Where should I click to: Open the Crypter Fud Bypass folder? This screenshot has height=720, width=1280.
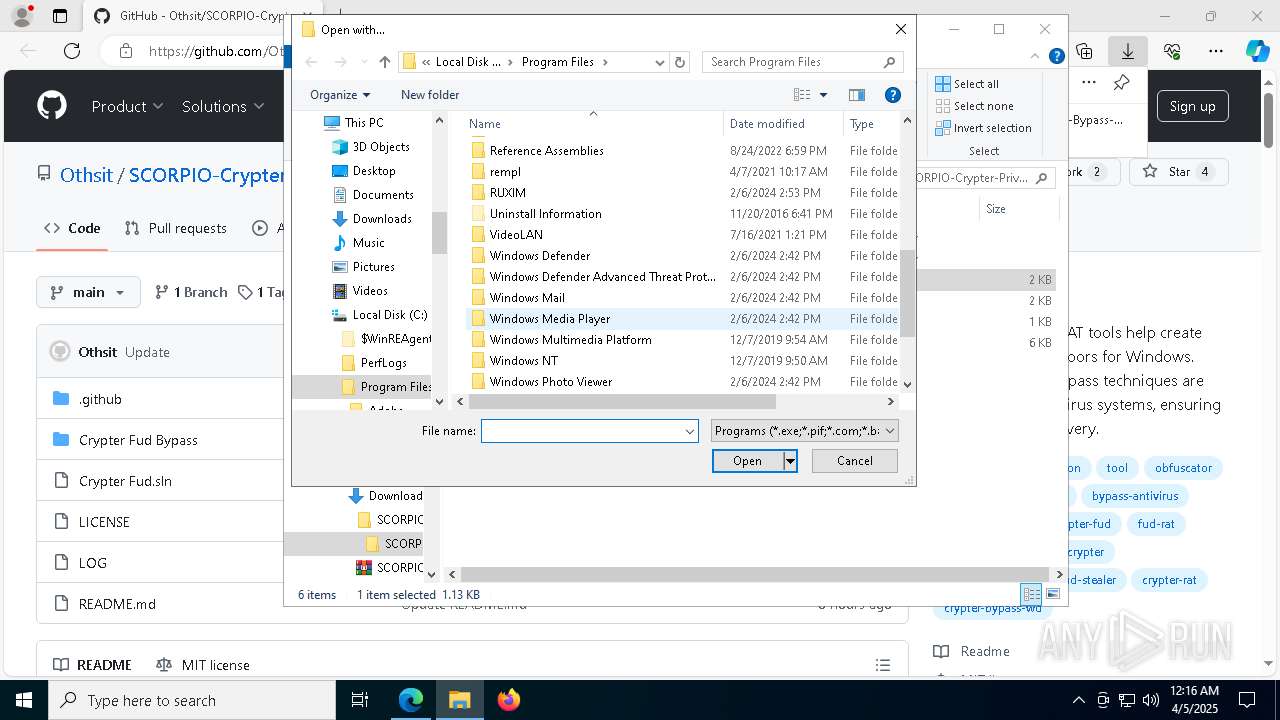click(138, 440)
